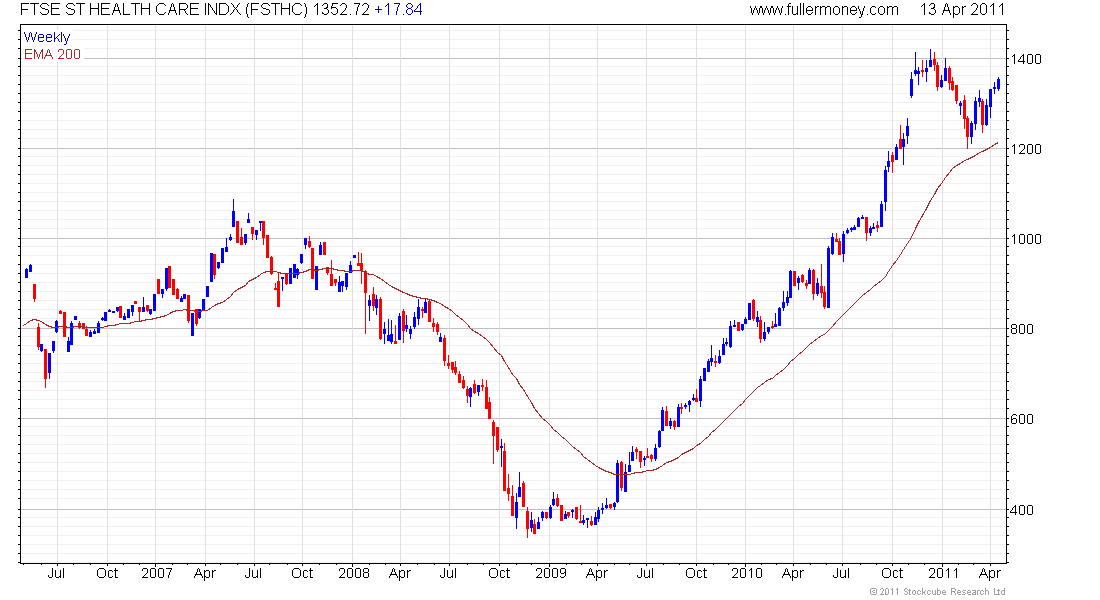Click the Stockcube Research Ltd copyright text
Viewport: 1100px width, 600px height.
coord(937,592)
